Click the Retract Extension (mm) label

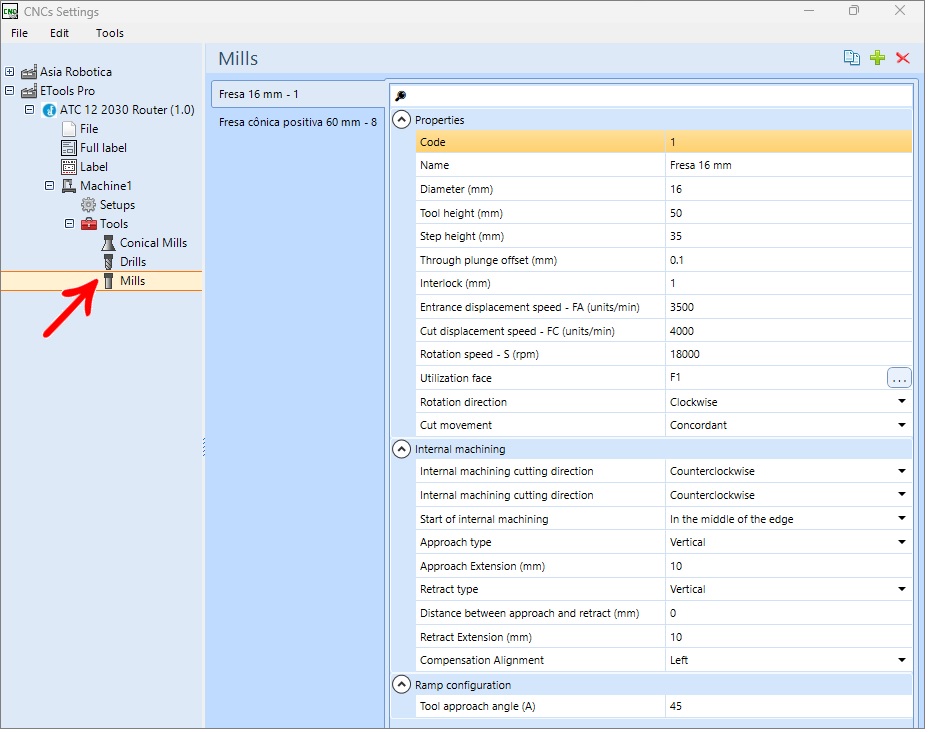point(476,637)
